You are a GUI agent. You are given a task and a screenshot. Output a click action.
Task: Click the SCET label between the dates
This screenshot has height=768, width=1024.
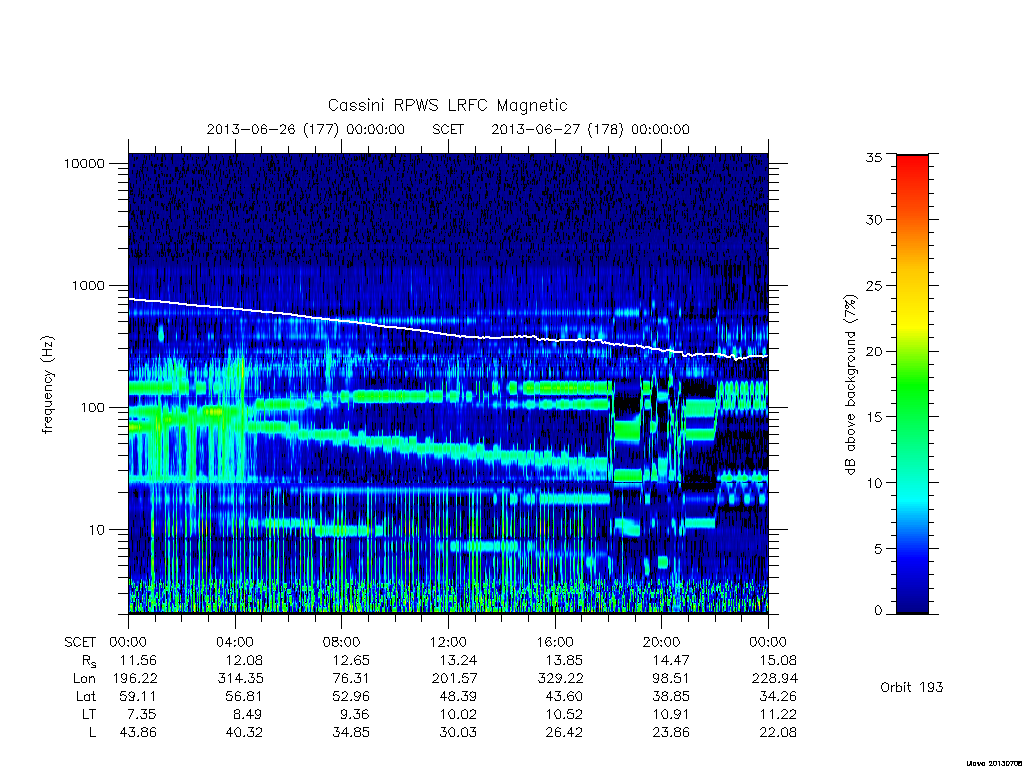[448, 129]
